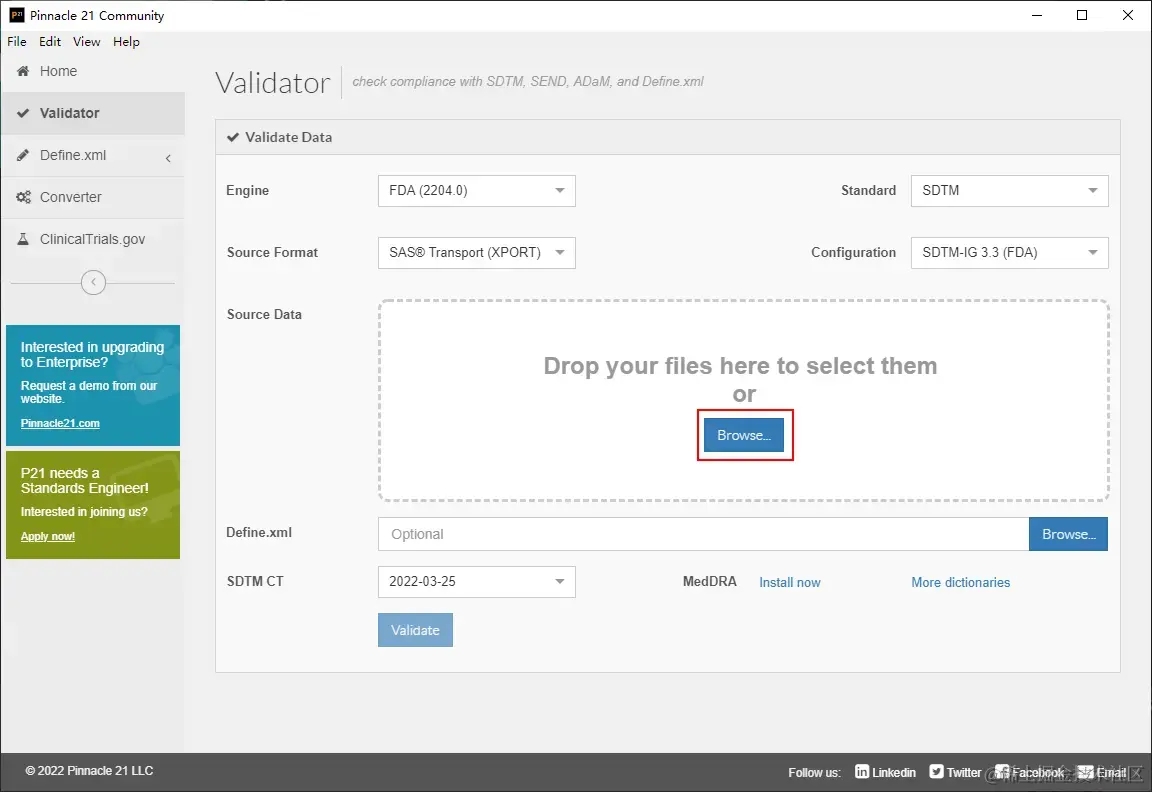The height and width of the screenshot is (792, 1152).
Task: Click the Converter gears icon
Action: 24,197
